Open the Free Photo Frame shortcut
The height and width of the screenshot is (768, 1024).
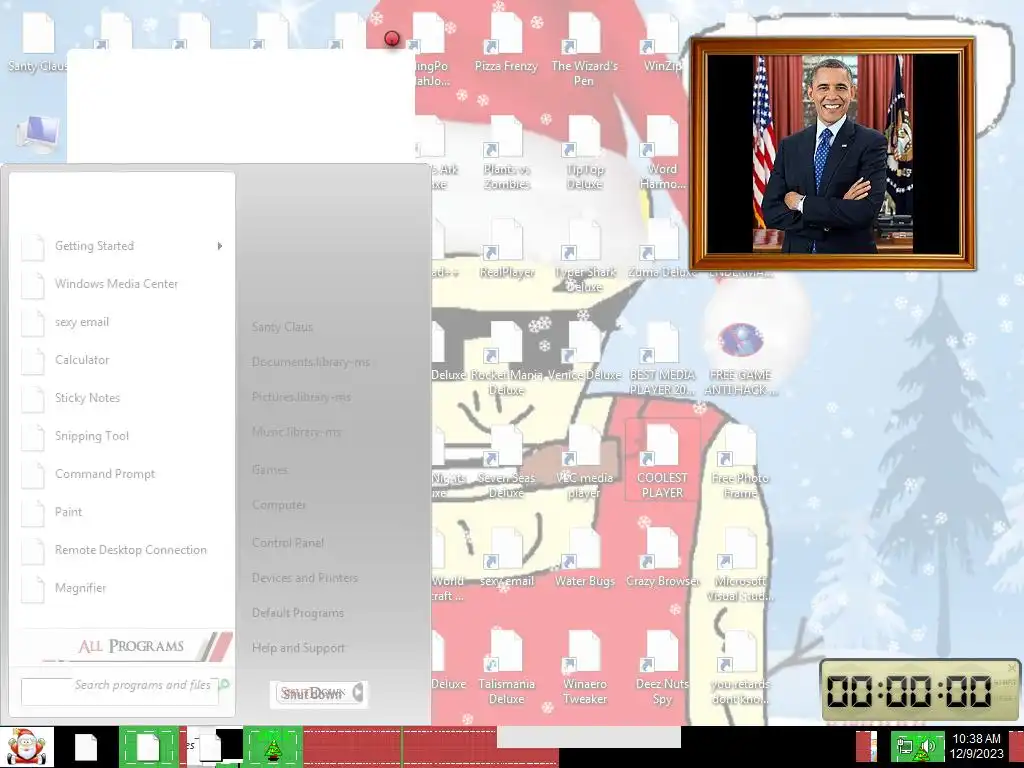pos(740,462)
